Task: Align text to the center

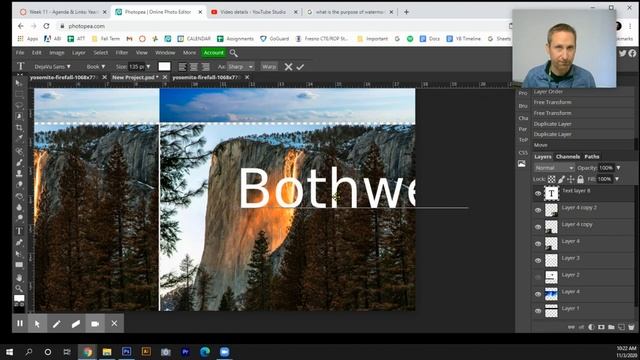Action: [194, 67]
